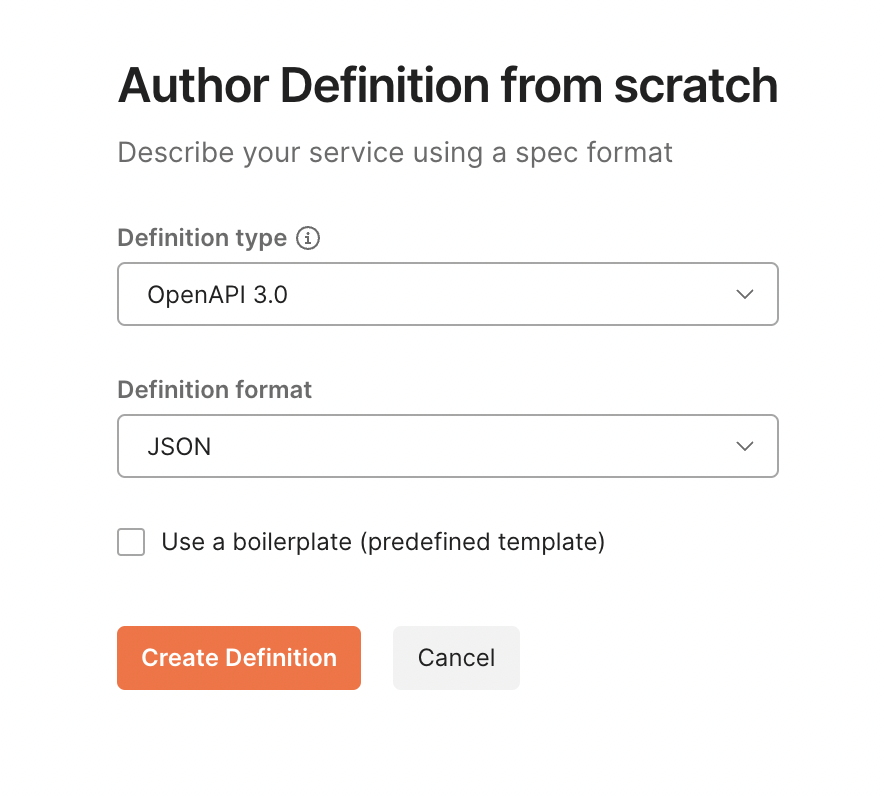This screenshot has height=796, width=884.
Task: Click the chevron arrow in the OpenAPI 3.0 field
Action: pos(745,294)
